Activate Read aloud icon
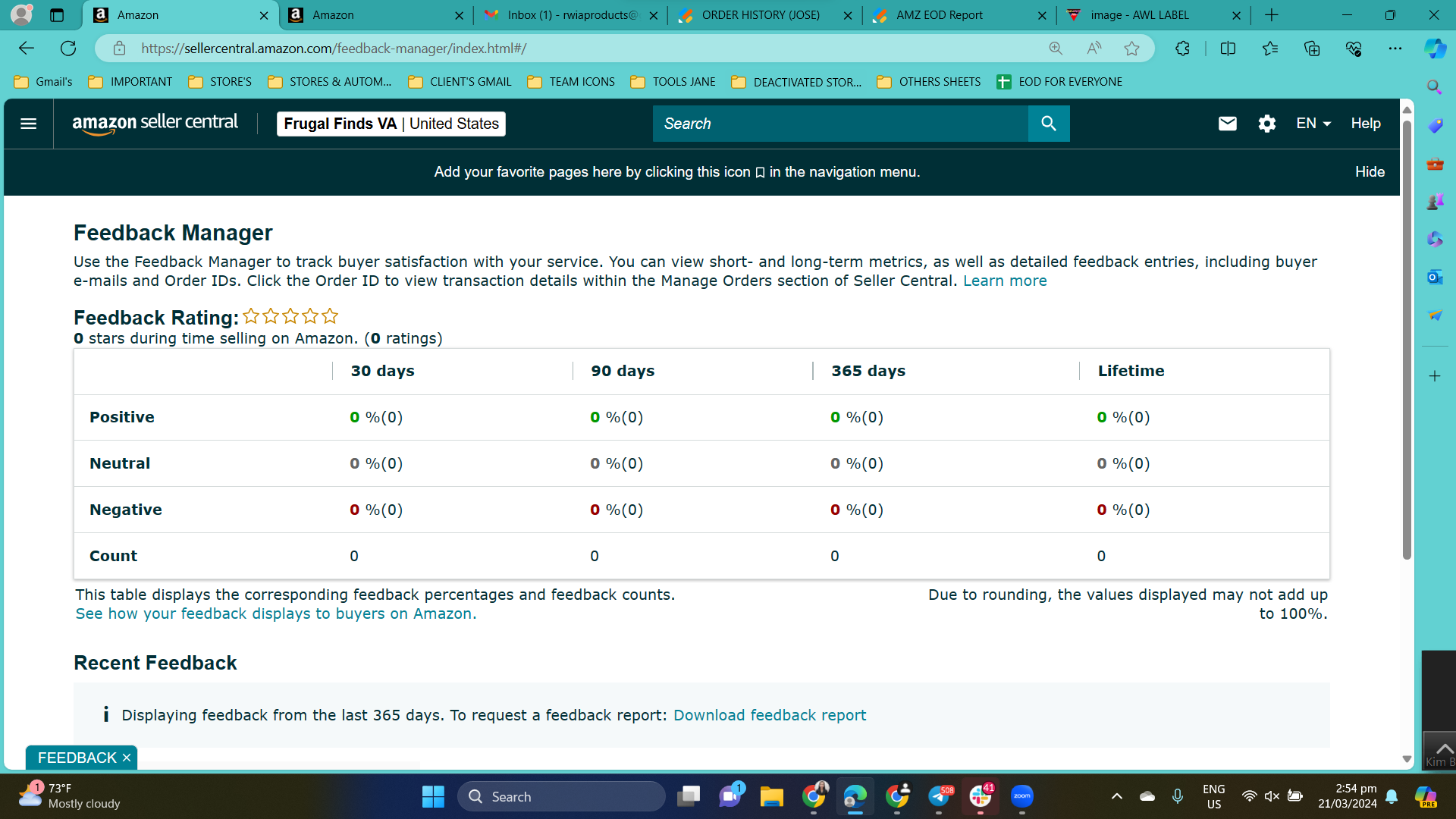This screenshot has height=819, width=1456. pos(1094,49)
